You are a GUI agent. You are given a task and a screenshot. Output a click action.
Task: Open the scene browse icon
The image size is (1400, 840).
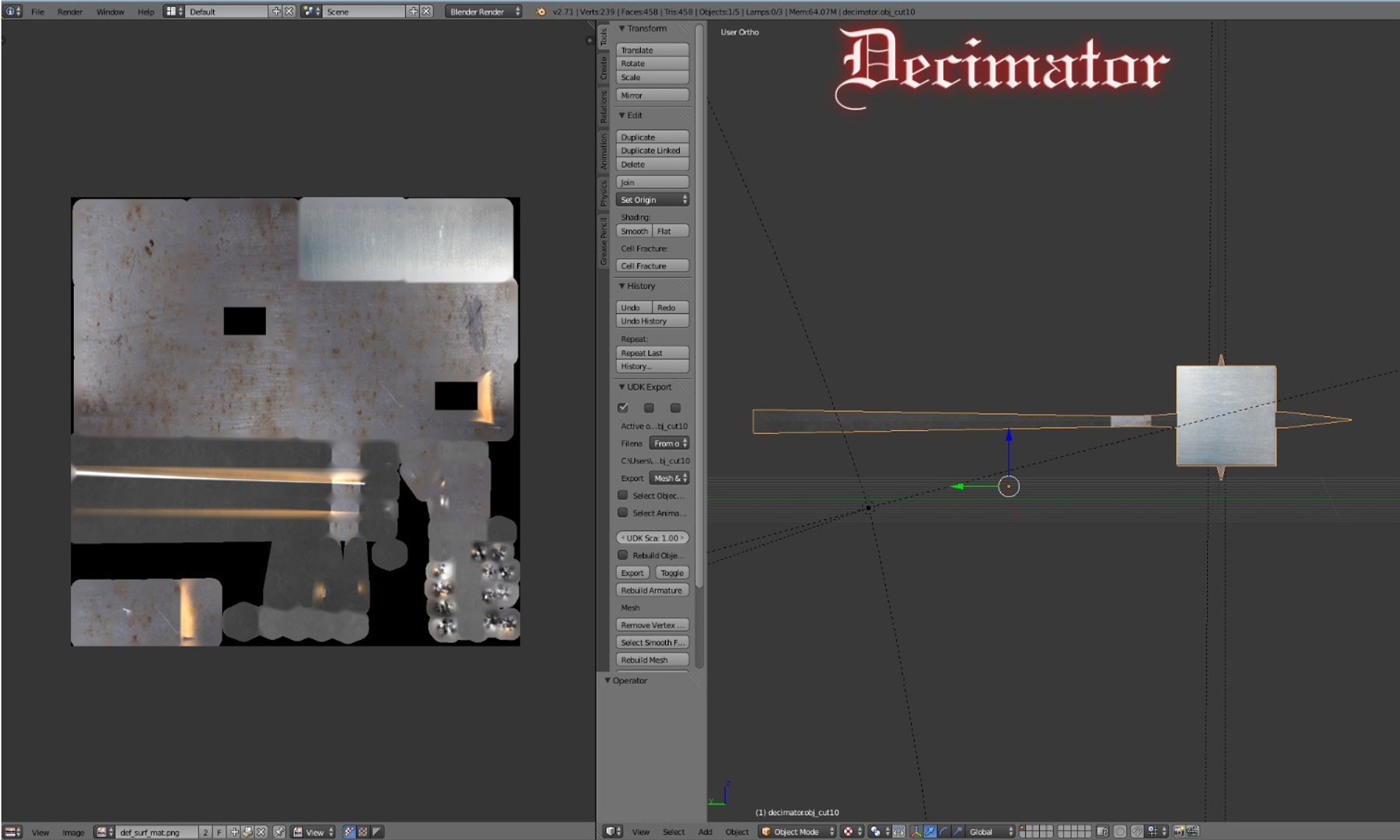coord(311,12)
